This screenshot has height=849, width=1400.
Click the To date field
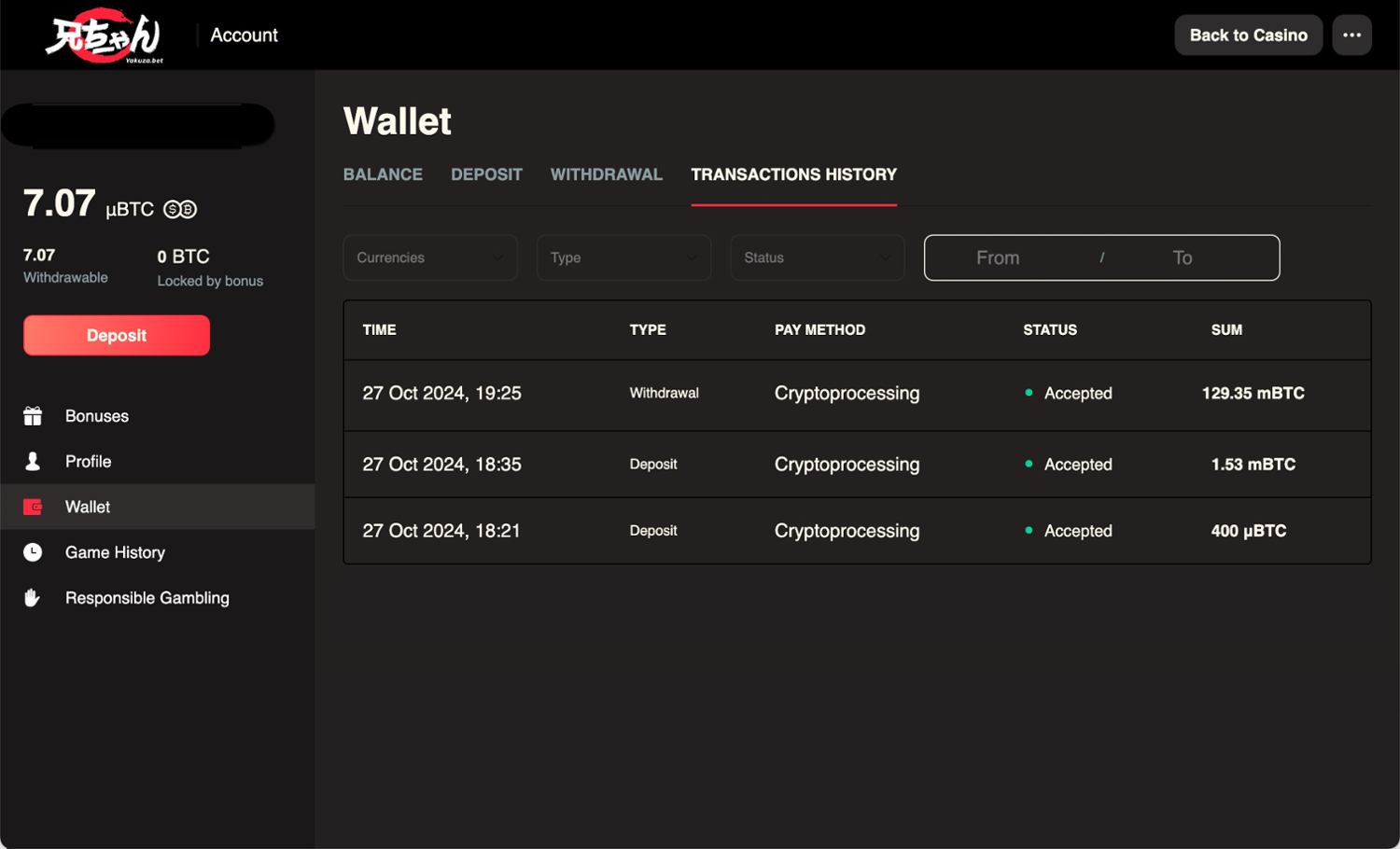(x=1183, y=257)
